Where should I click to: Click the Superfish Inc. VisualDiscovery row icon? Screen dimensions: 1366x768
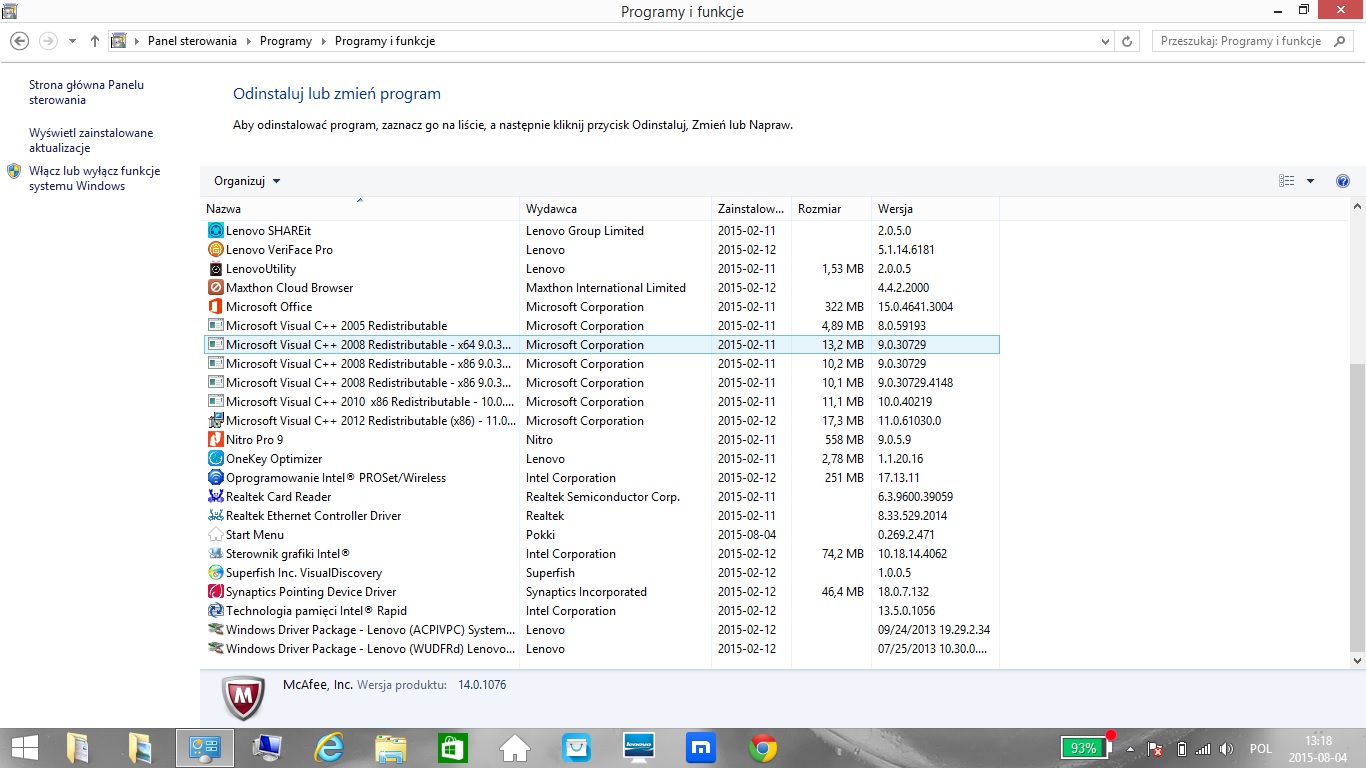[216, 573]
